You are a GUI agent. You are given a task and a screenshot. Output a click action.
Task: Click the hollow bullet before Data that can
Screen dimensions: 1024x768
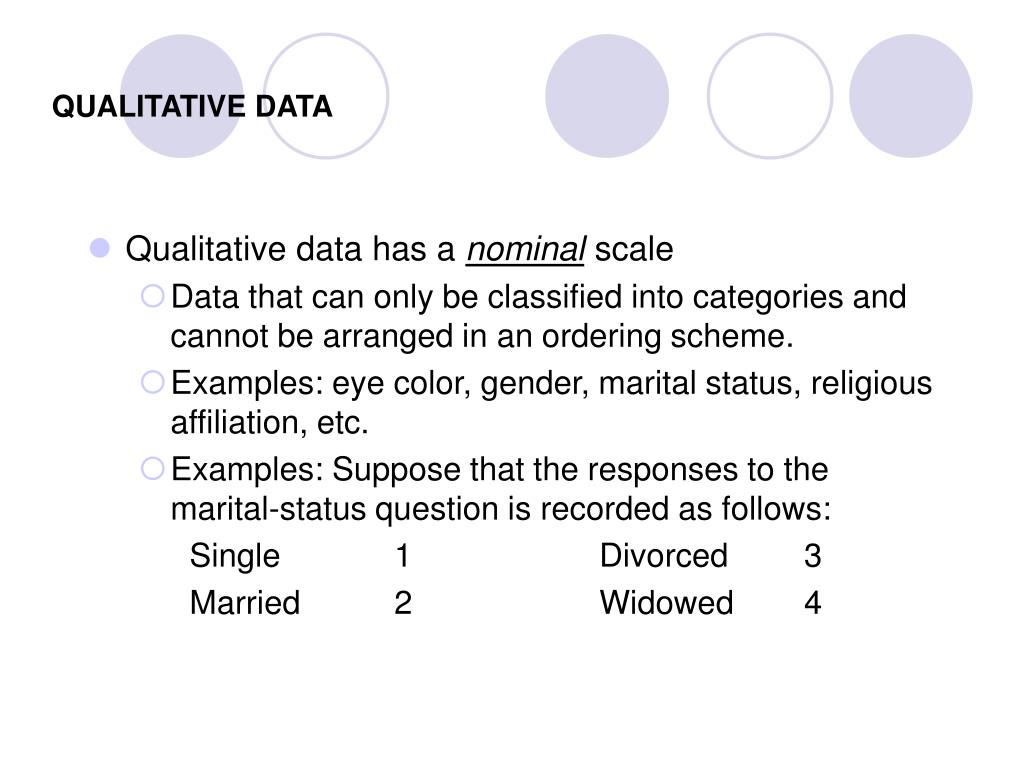click(x=152, y=296)
